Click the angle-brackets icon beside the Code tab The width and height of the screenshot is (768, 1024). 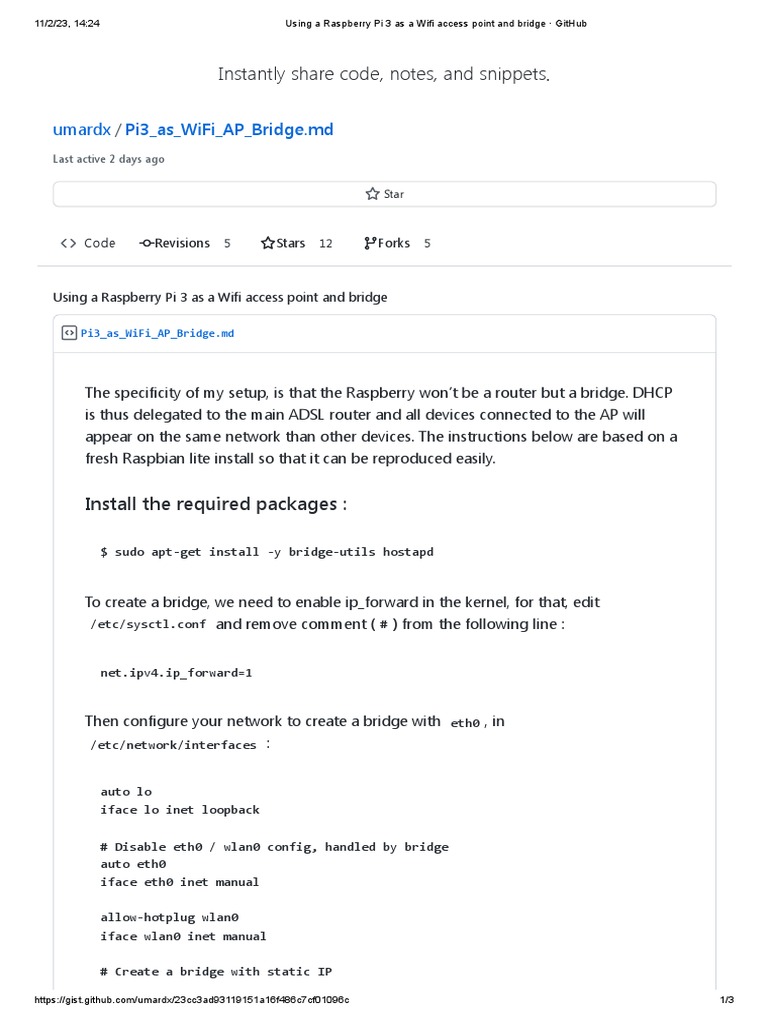[68, 243]
